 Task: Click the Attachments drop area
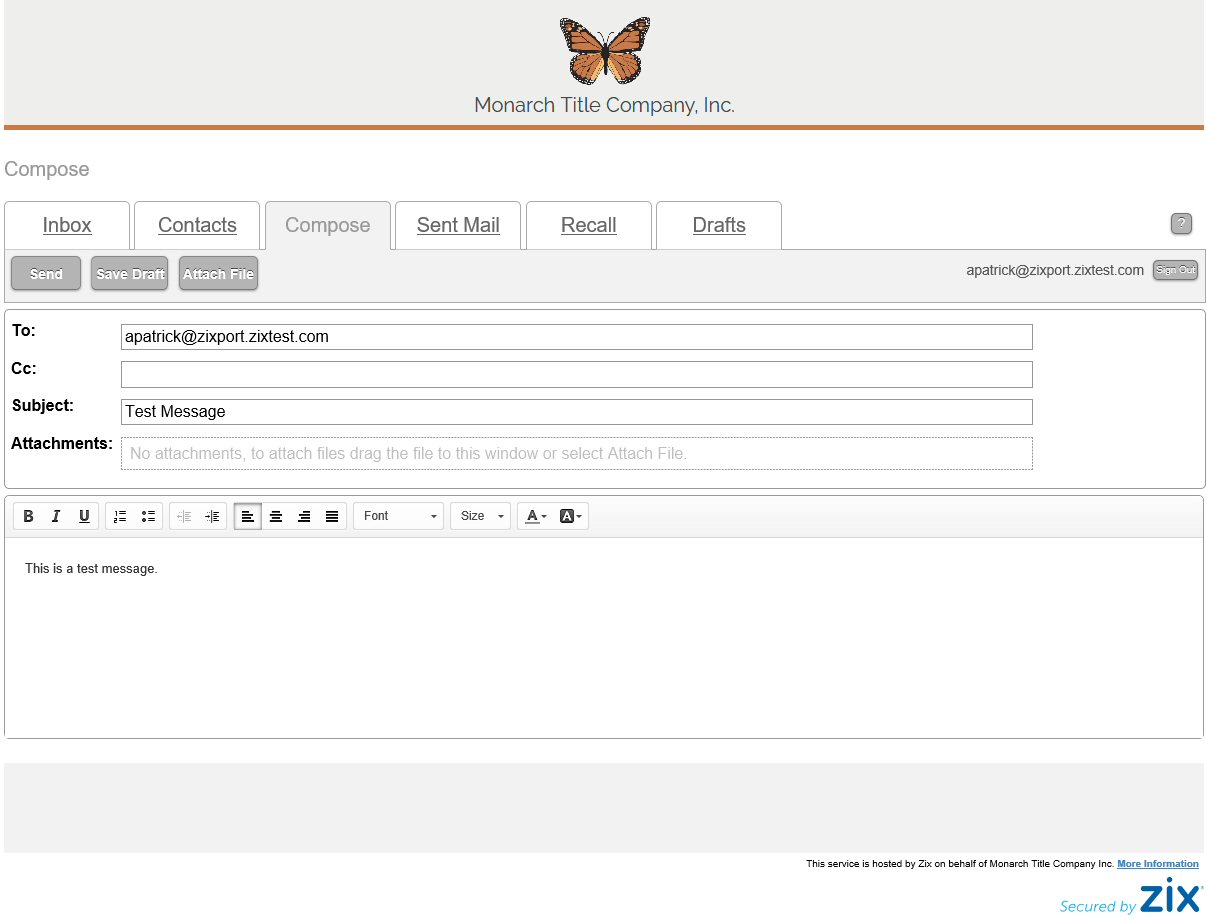coord(577,453)
